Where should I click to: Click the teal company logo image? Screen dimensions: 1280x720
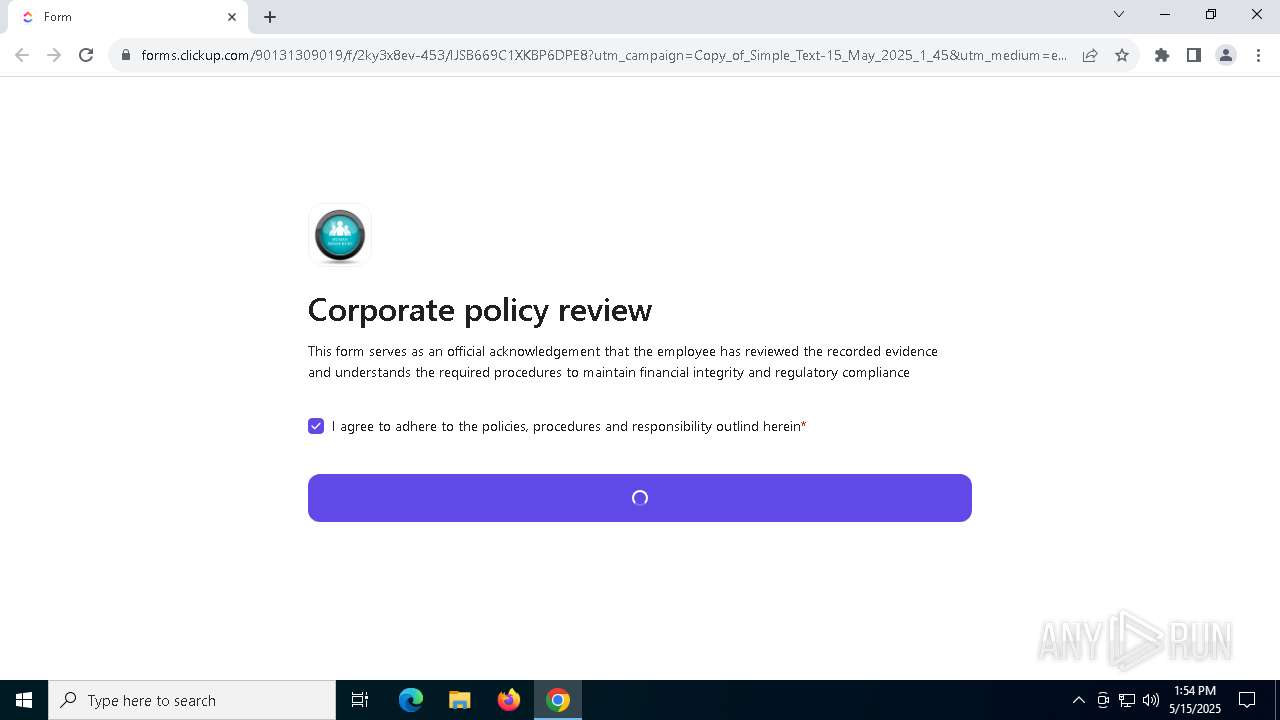tap(340, 235)
